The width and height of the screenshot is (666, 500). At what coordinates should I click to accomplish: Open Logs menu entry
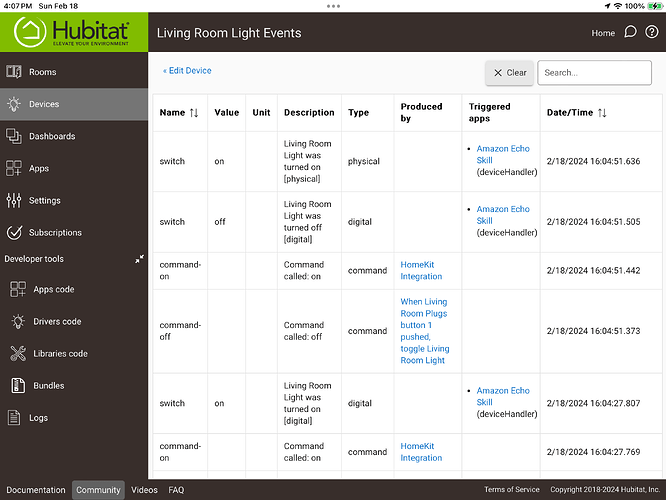click(x=74, y=418)
